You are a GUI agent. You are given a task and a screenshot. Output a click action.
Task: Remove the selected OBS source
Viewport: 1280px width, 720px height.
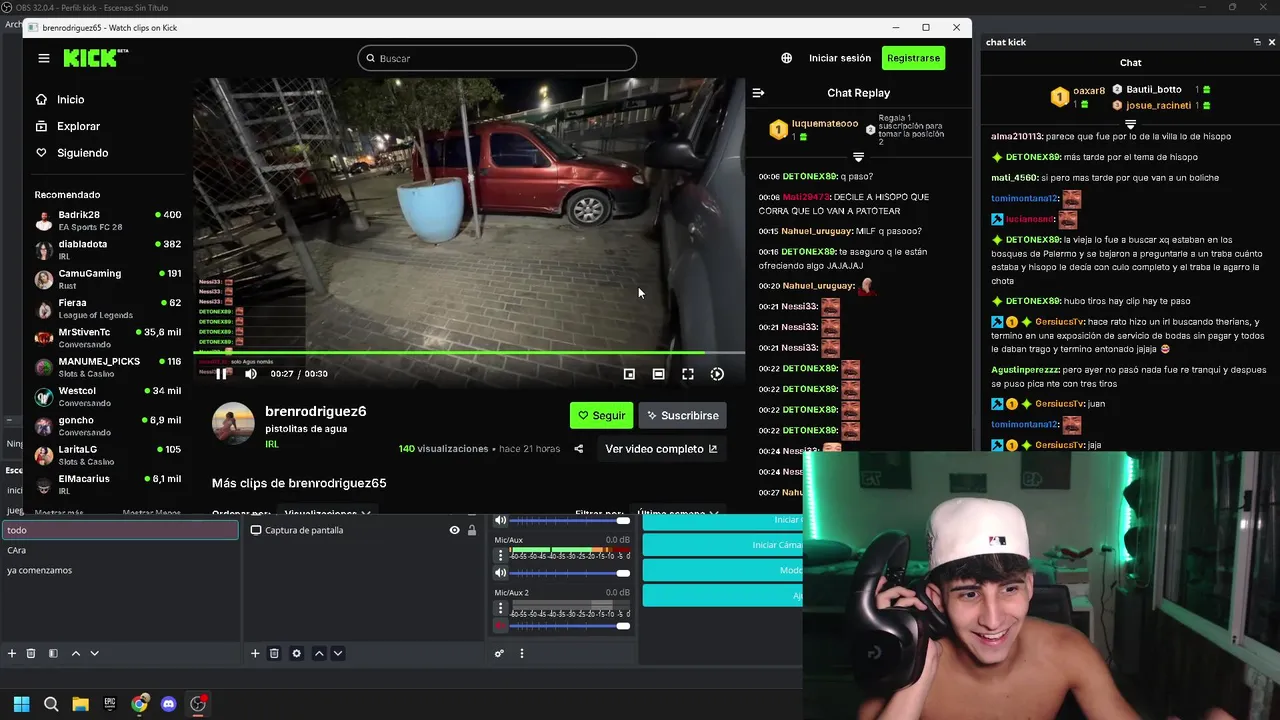coord(274,653)
